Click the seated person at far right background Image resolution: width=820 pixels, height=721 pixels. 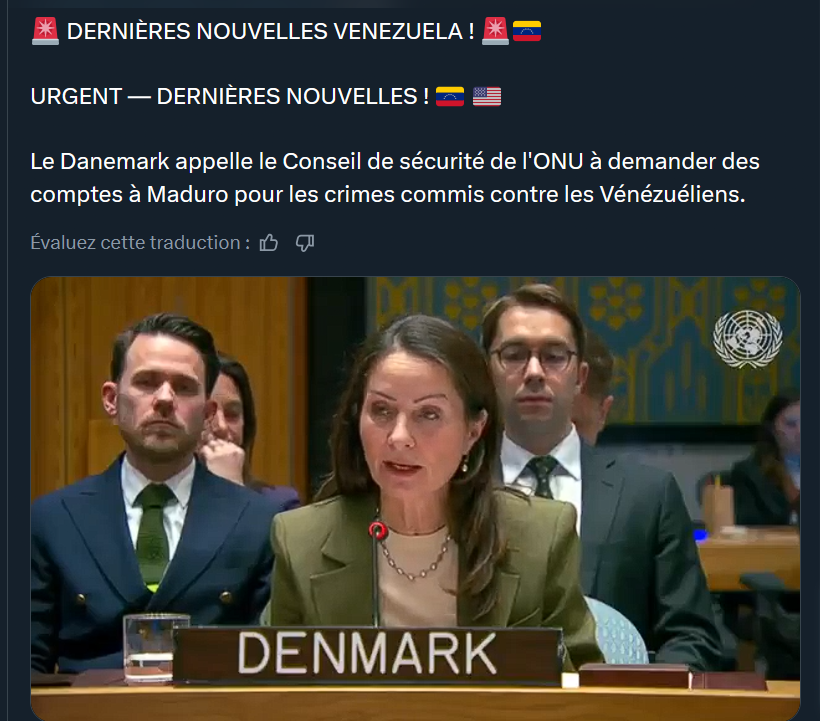point(769,460)
